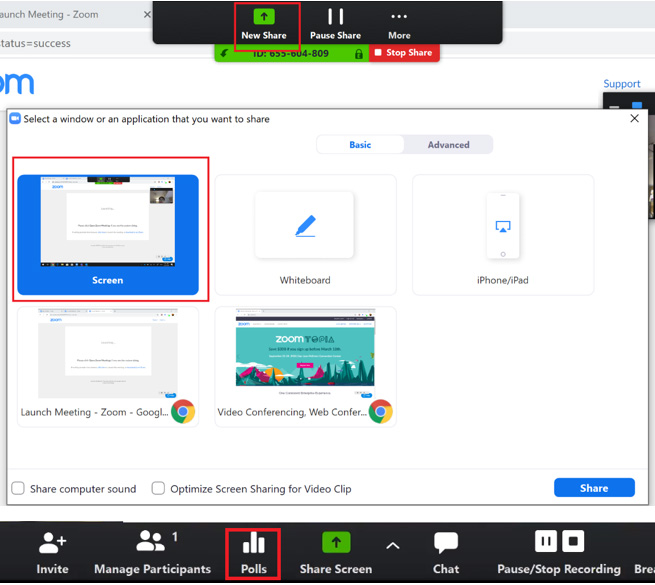Select Launch Meeting Chrome window thumbnail
Screen dimensions: 655x585
coord(108,366)
